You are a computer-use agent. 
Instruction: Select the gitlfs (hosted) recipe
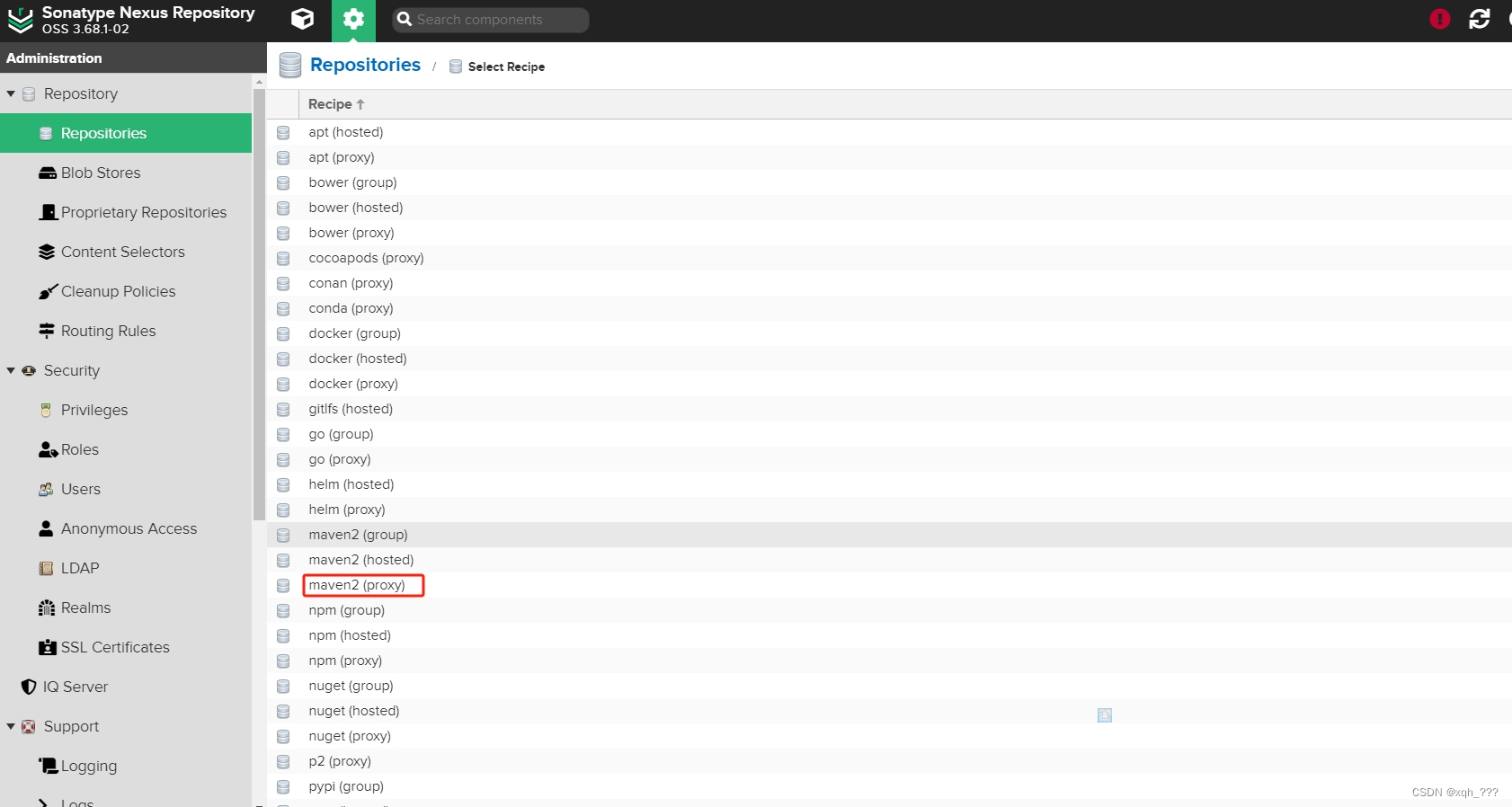351,409
